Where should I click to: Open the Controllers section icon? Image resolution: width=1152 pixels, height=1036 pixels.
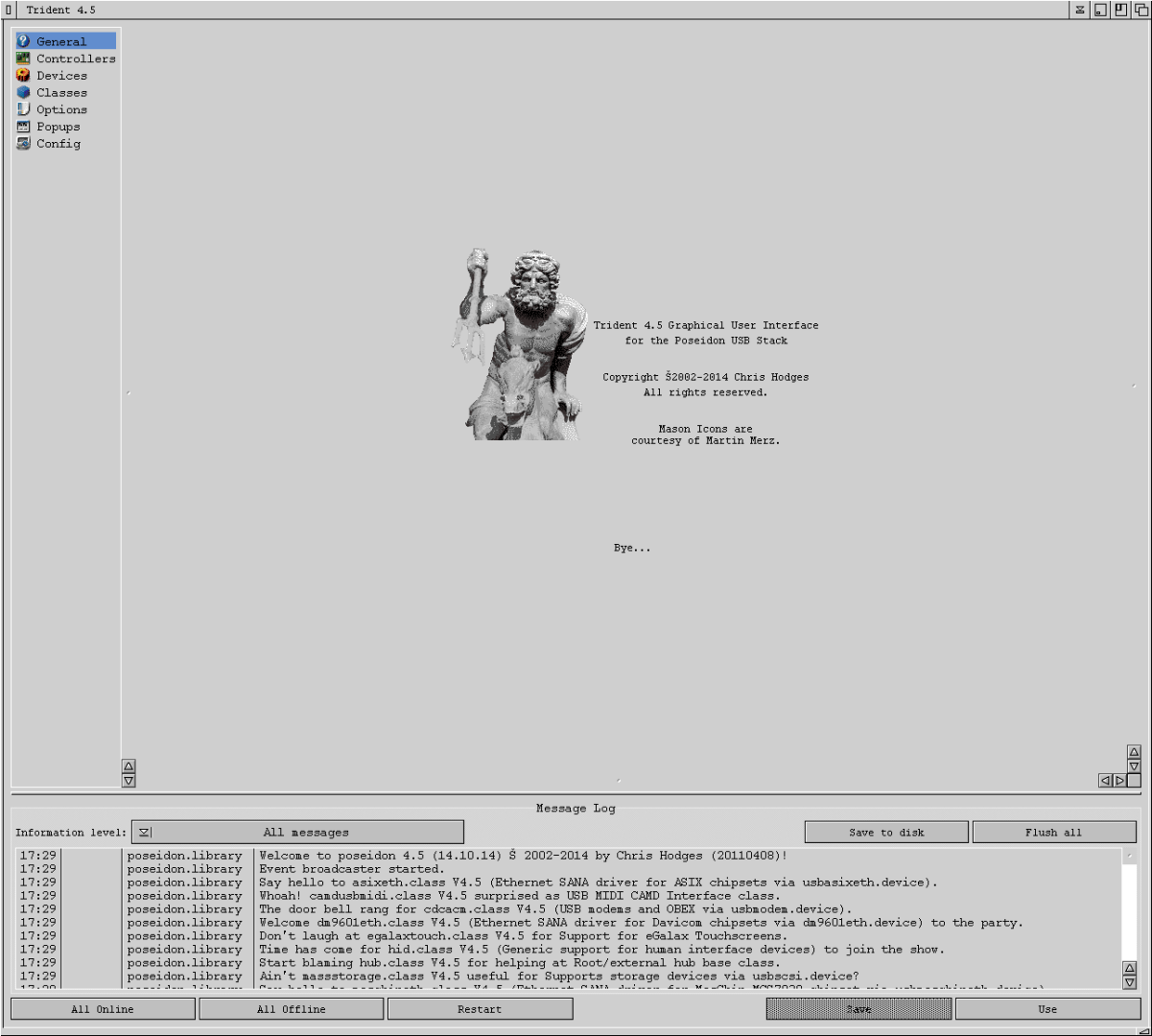(23, 59)
